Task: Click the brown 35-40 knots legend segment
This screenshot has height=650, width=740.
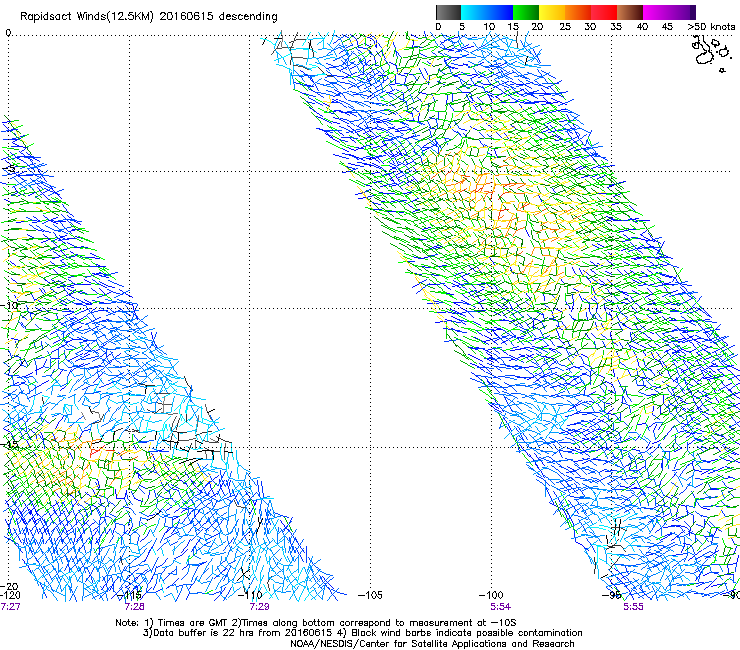Action: pyautogui.click(x=630, y=12)
